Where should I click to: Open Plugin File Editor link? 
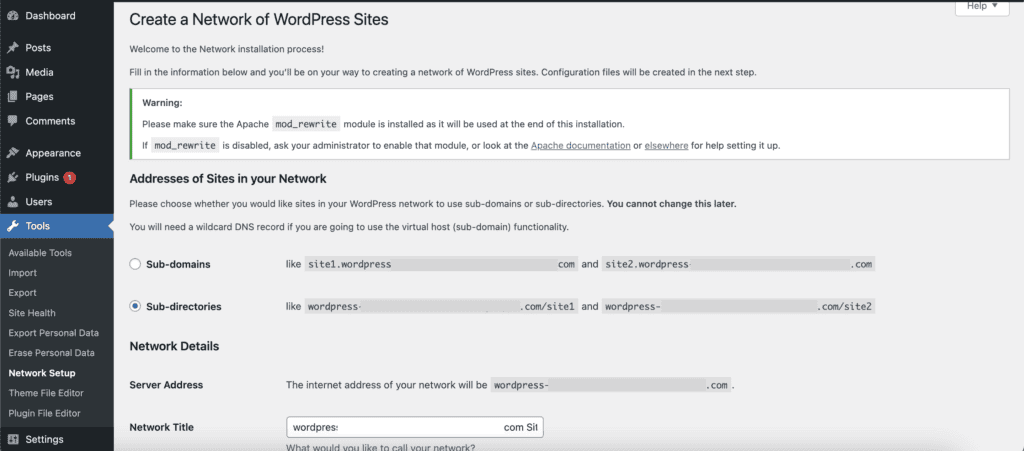pos(44,414)
